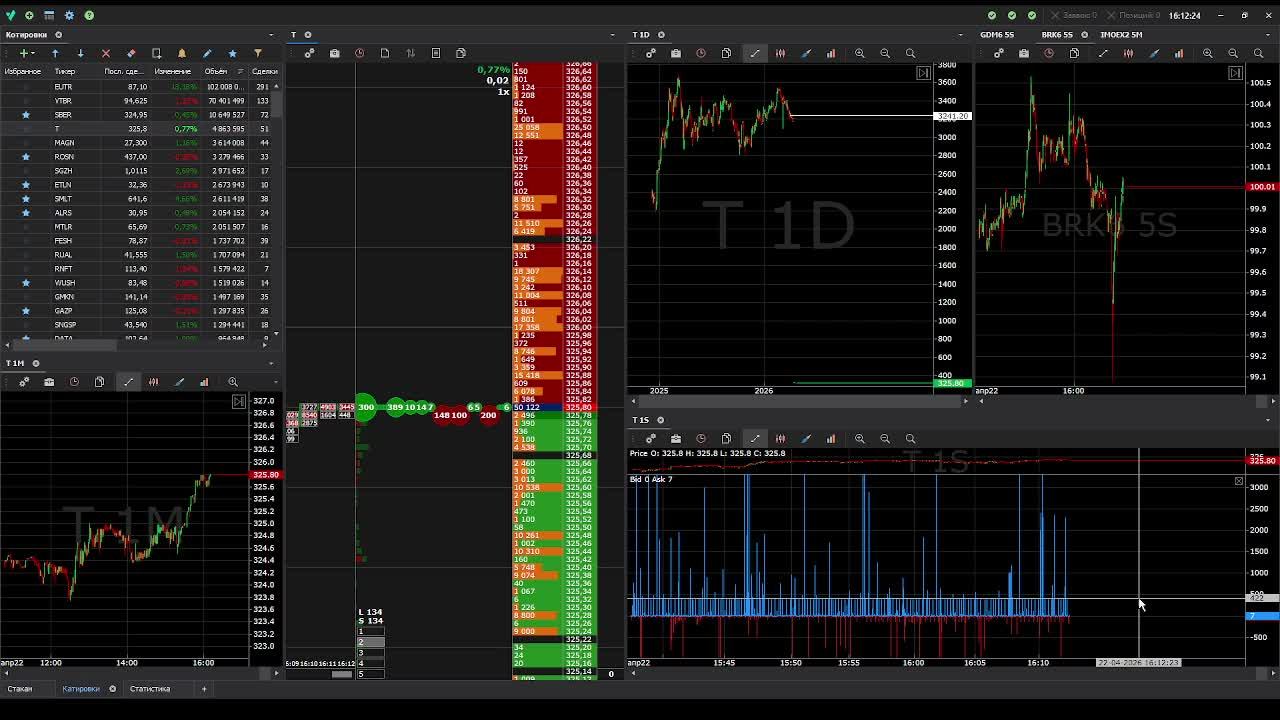Select volume preset 5 in order book

pos(371,674)
